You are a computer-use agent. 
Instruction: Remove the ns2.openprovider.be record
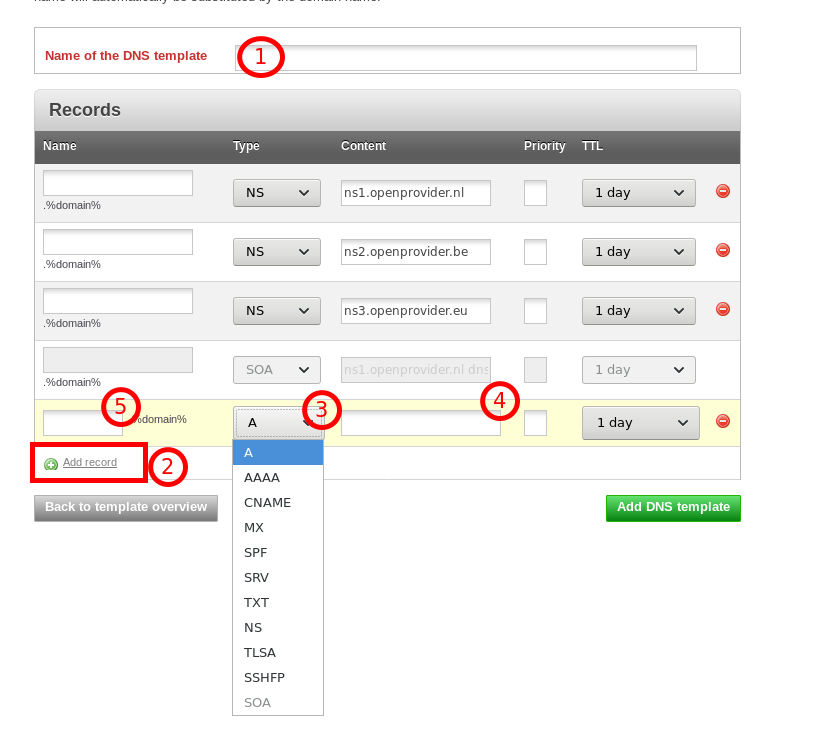723,250
